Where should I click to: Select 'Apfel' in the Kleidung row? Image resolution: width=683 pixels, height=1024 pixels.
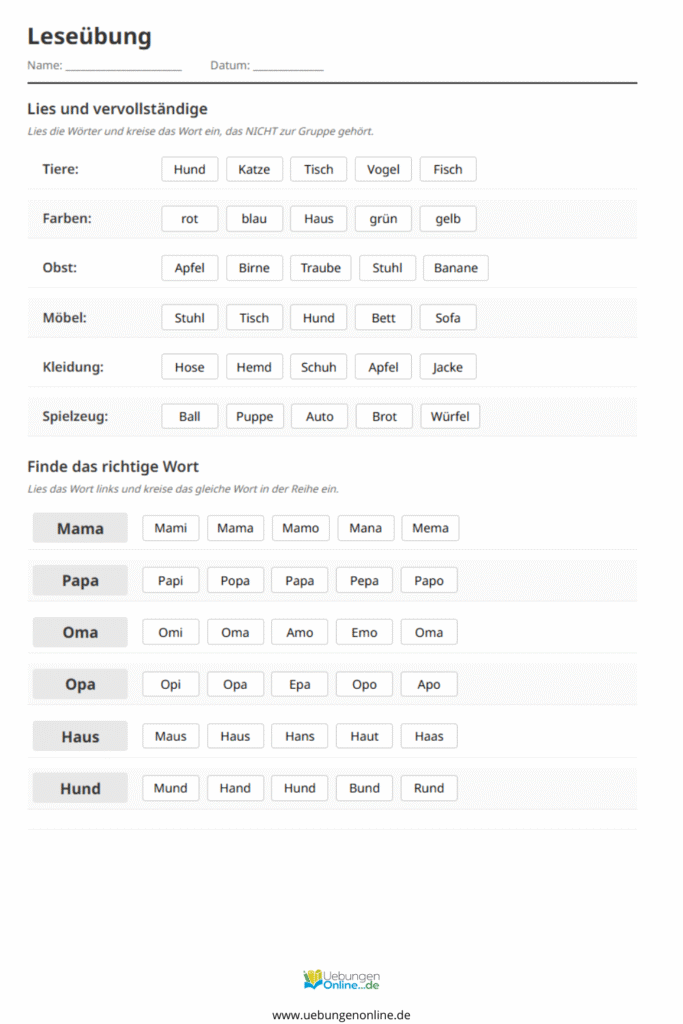[x=383, y=367]
